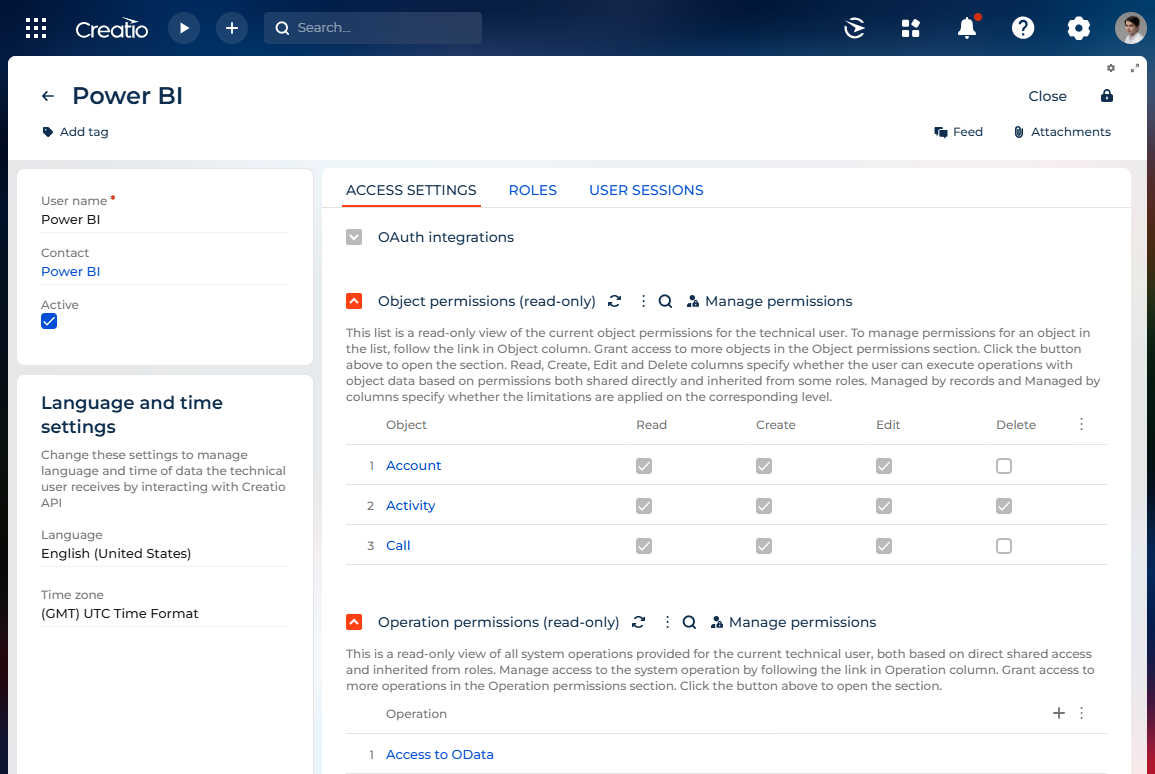Toggle Call Delete checkbox
The width and height of the screenshot is (1155, 774).
[x=1003, y=546]
